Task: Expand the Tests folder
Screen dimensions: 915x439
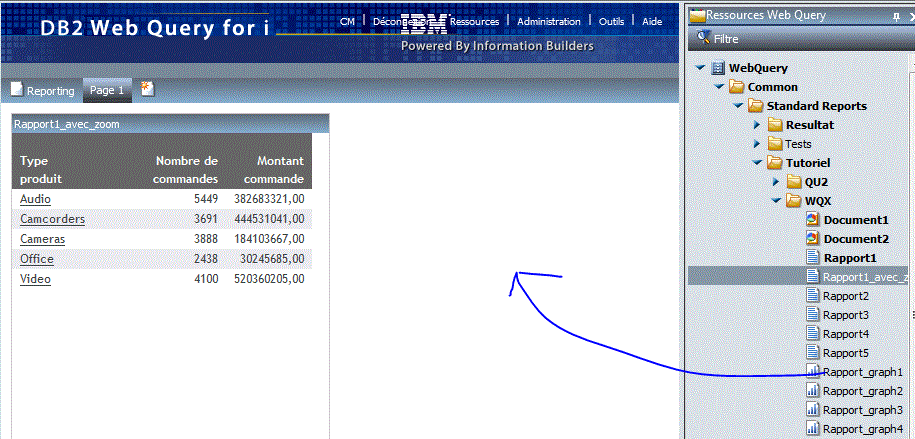Action: coord(757,144)
